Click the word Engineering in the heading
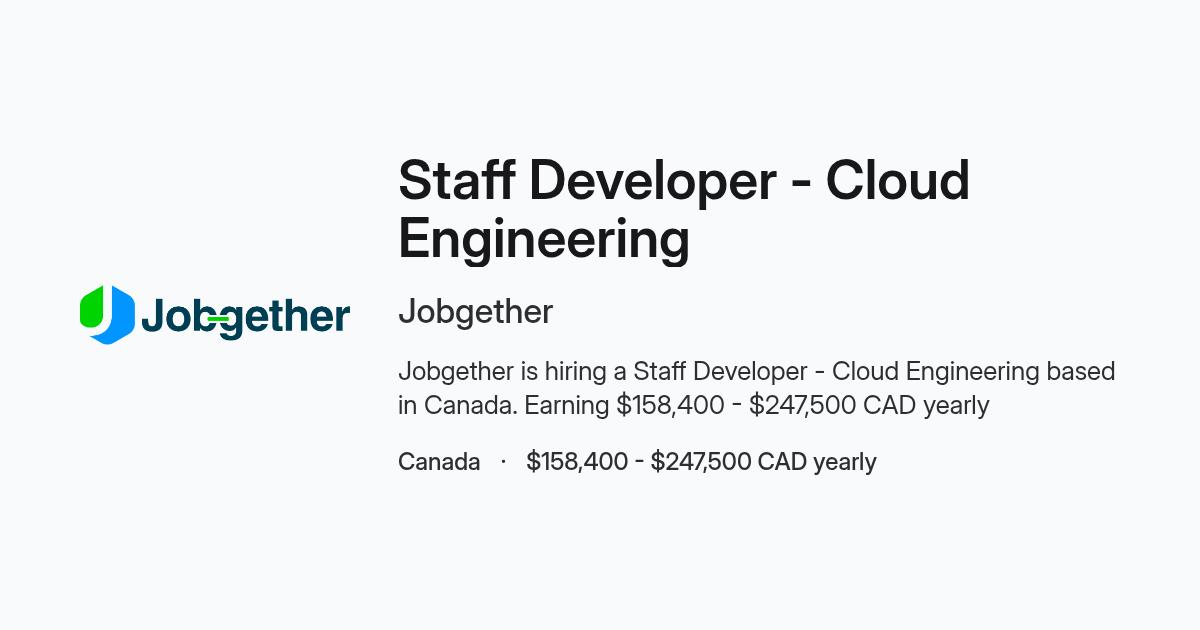This screenshot has height=630, width=1200. point(544,240)
